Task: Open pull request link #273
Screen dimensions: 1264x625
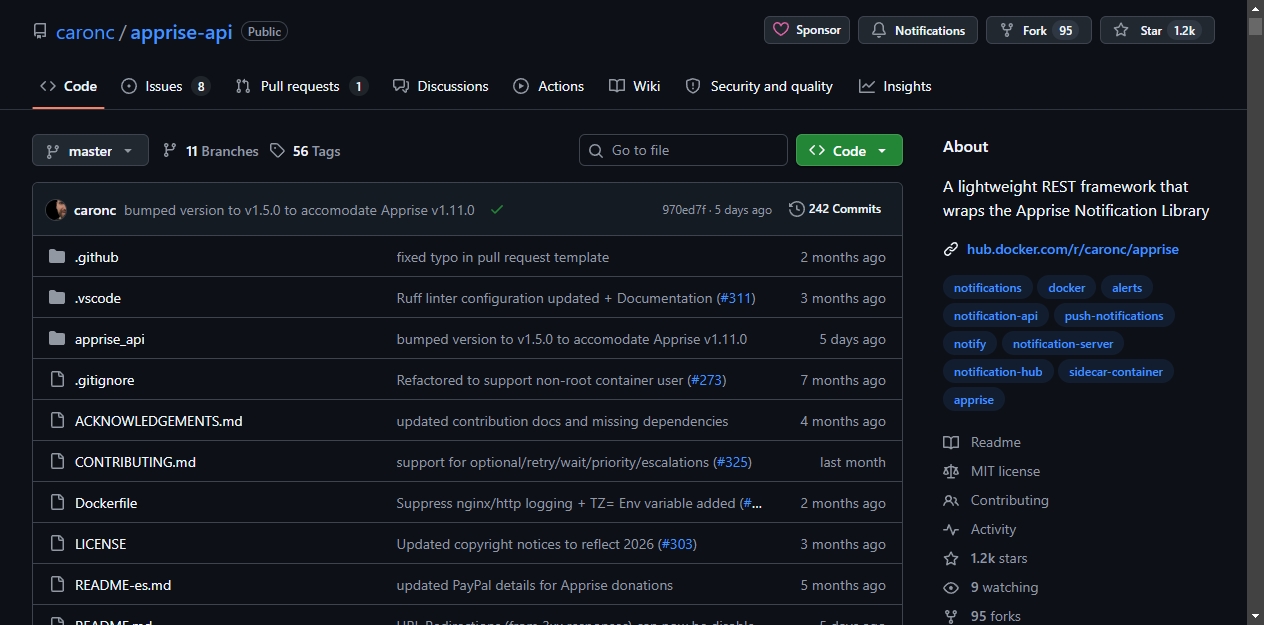Action: click(x=706, y=380)
